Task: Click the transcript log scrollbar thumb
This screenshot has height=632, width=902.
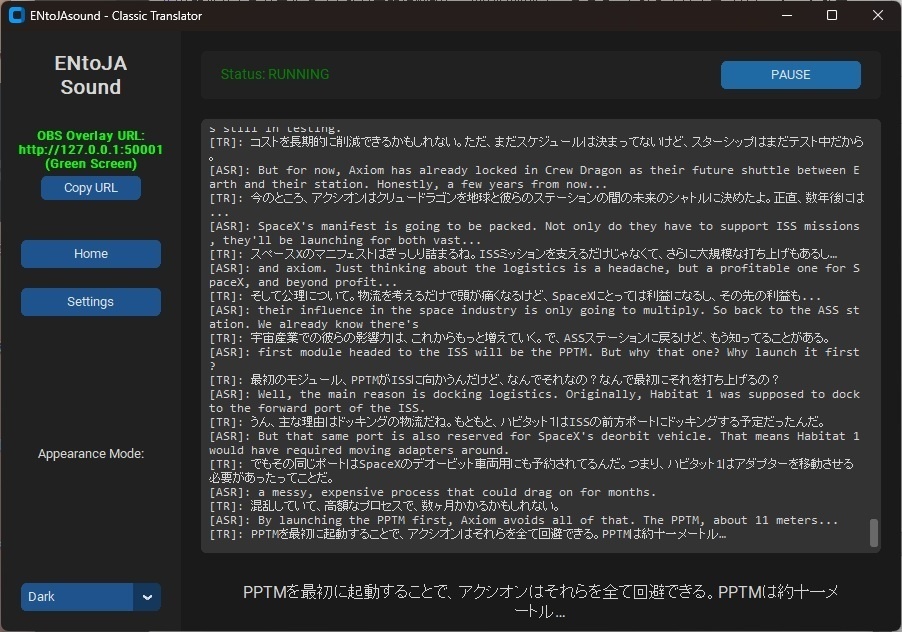Action: (x=873, y=533)
